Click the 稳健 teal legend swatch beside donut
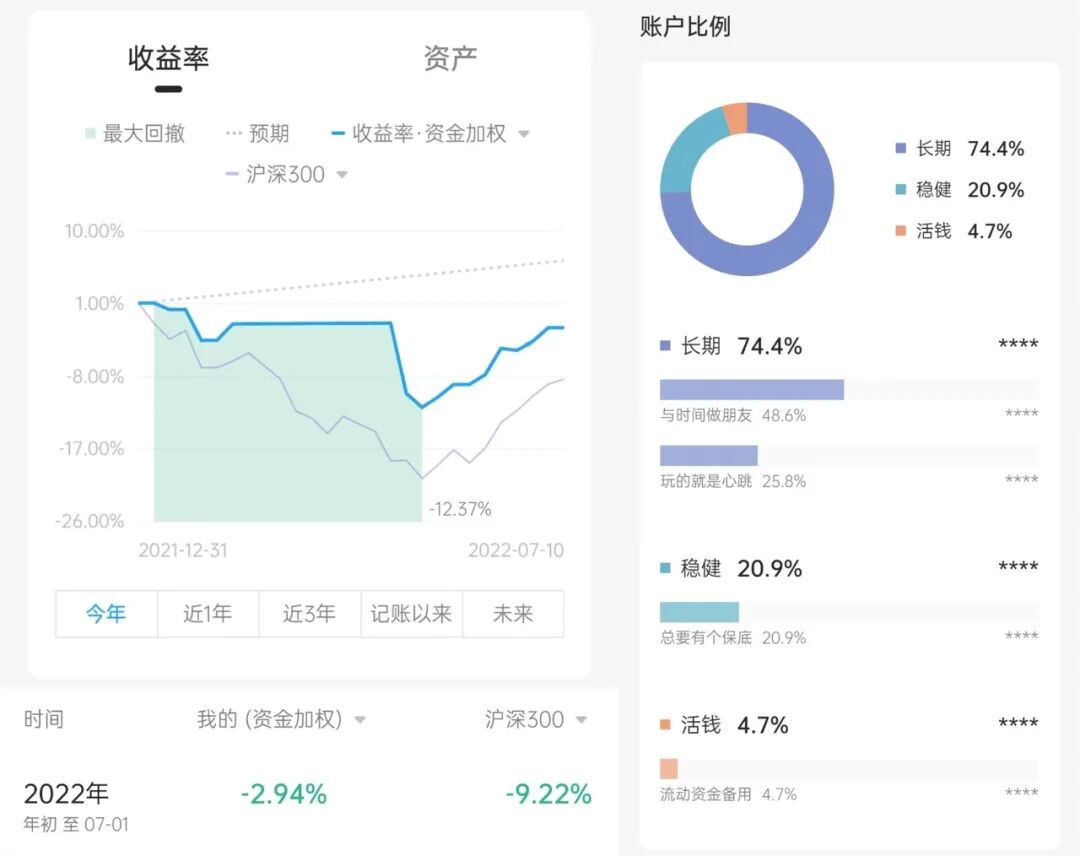 900,189
